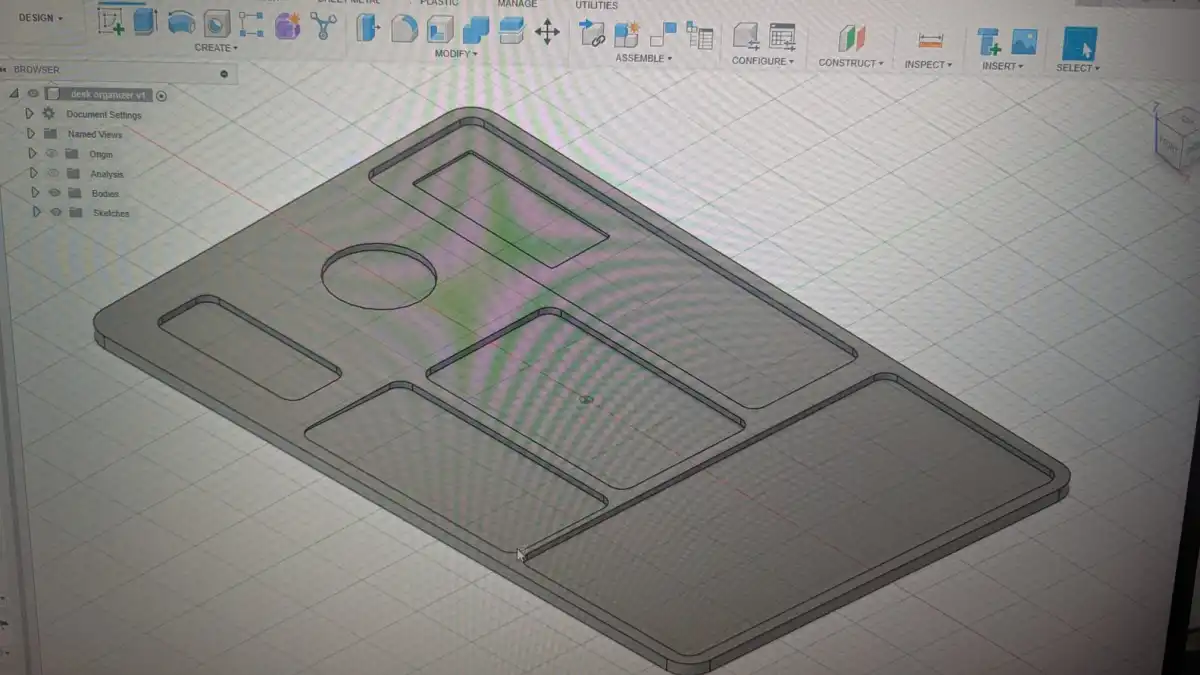Select the Move/Copy arrows tool

tap(547, 32)
